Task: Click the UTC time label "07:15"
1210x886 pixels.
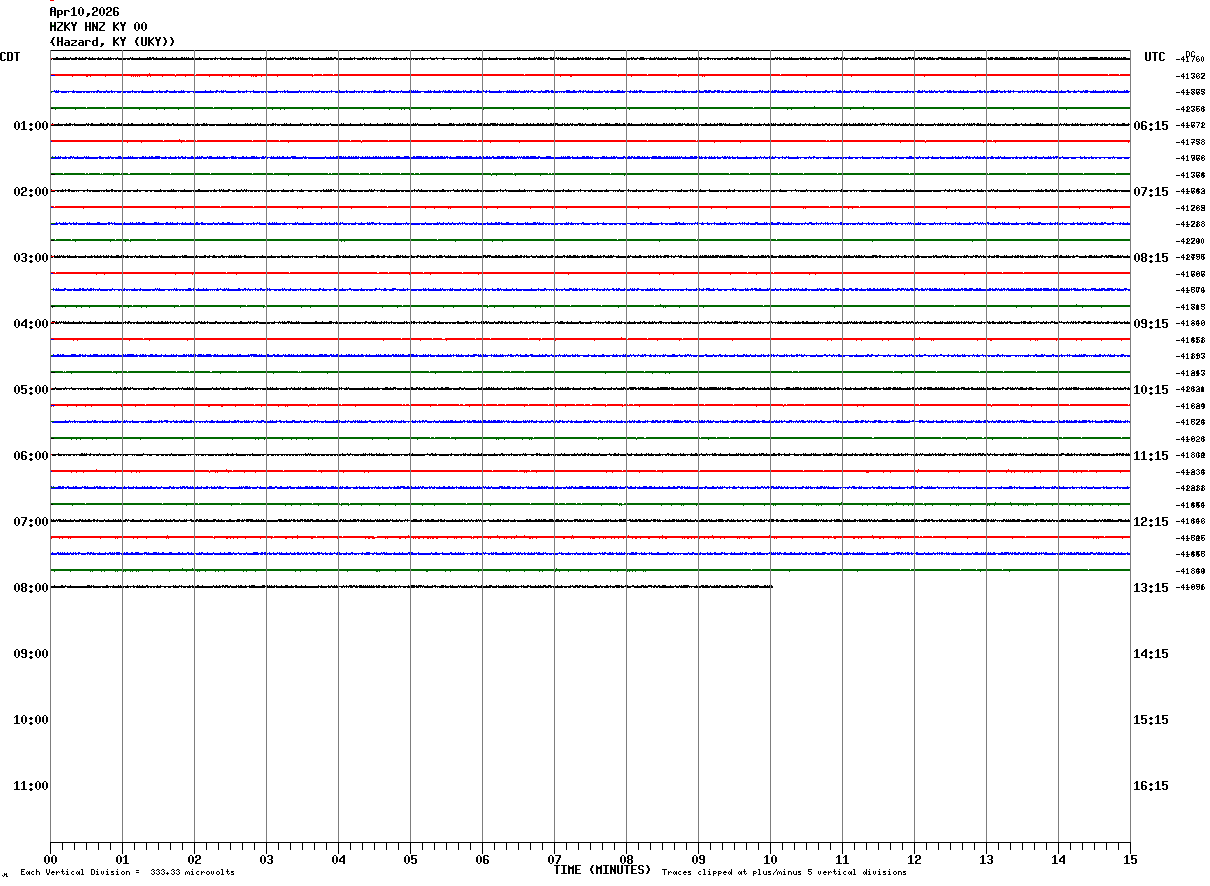Action: point(1151,192)
